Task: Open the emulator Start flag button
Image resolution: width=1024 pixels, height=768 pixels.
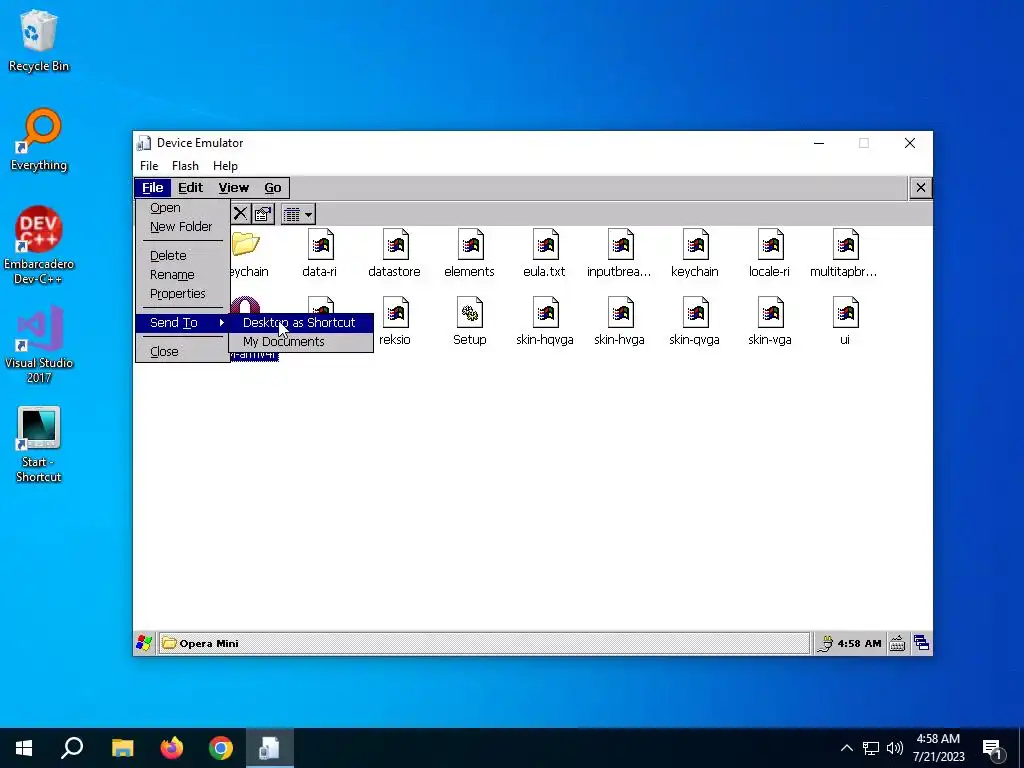Action: [144, 643]
